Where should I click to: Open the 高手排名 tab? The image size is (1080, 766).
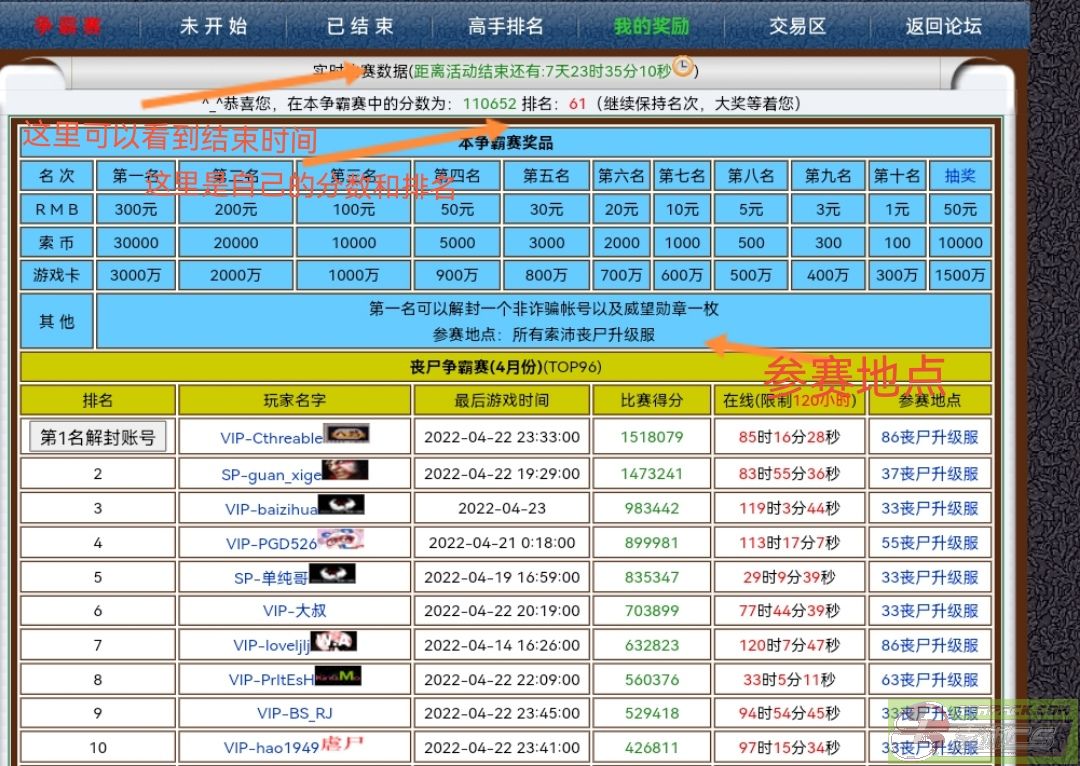coord(506,26)
